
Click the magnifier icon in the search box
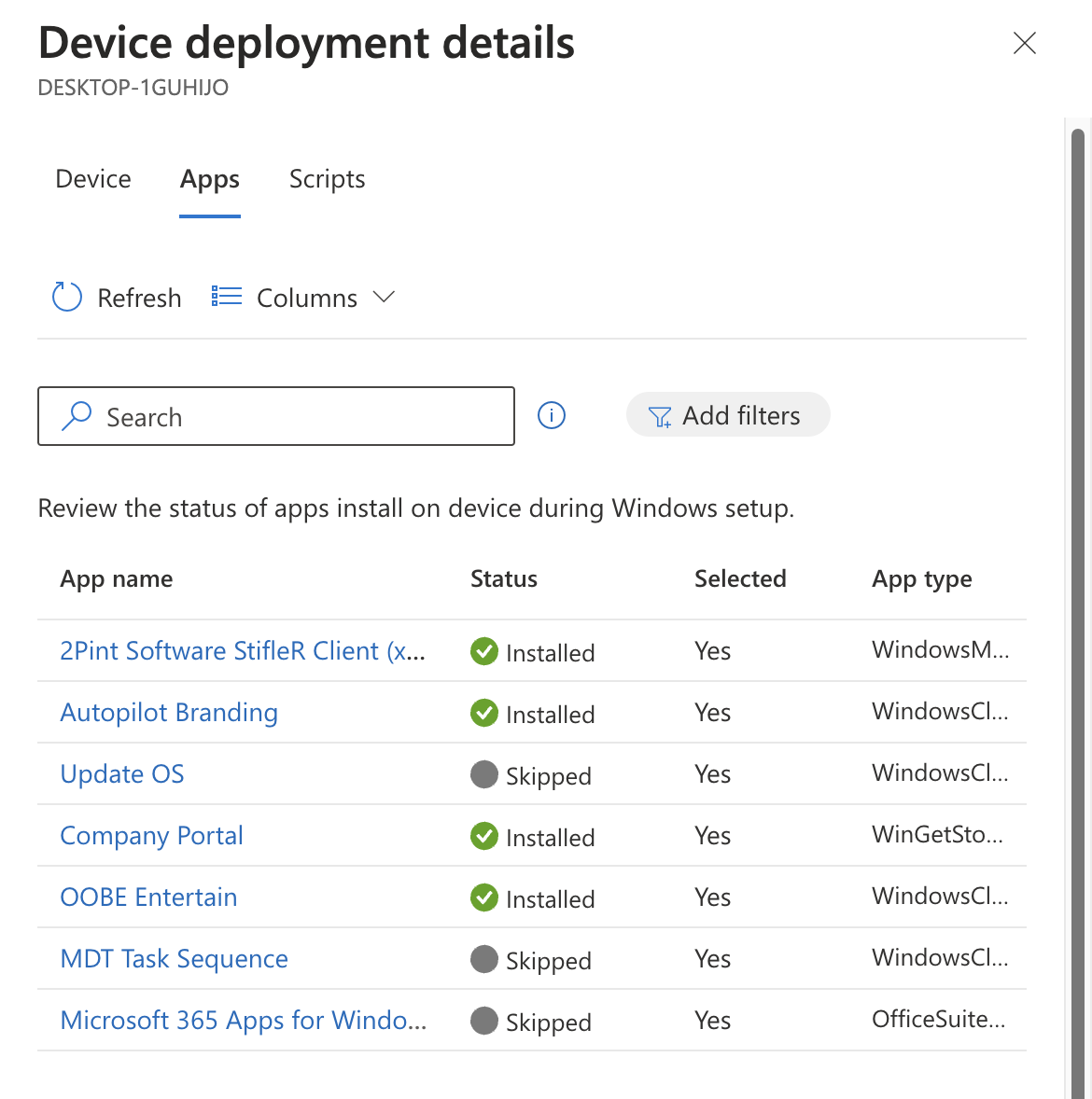pyautogui.click(x=76, y=416)
